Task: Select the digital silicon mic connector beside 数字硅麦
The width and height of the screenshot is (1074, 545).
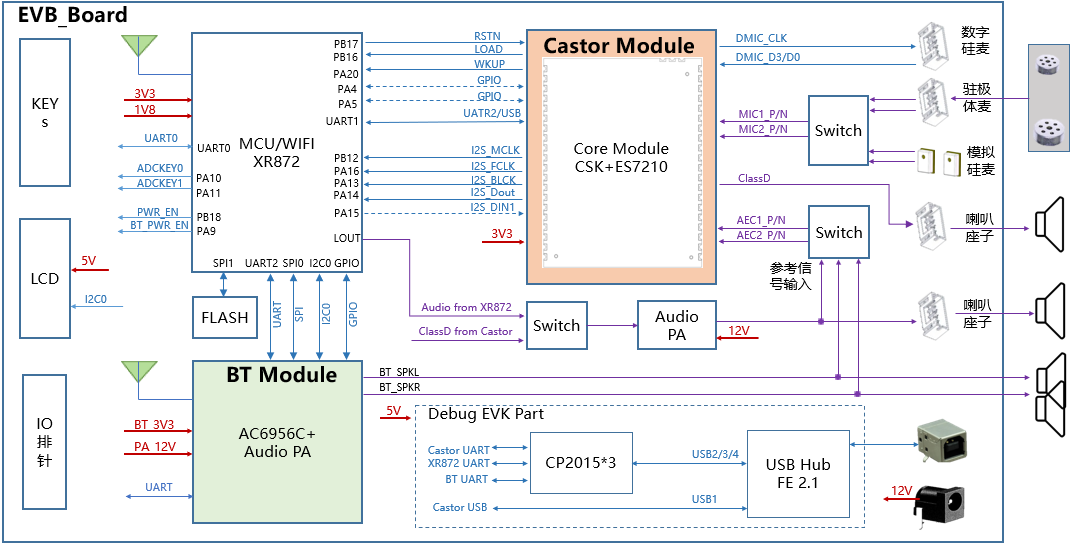Action: click(x=935, y=47)
